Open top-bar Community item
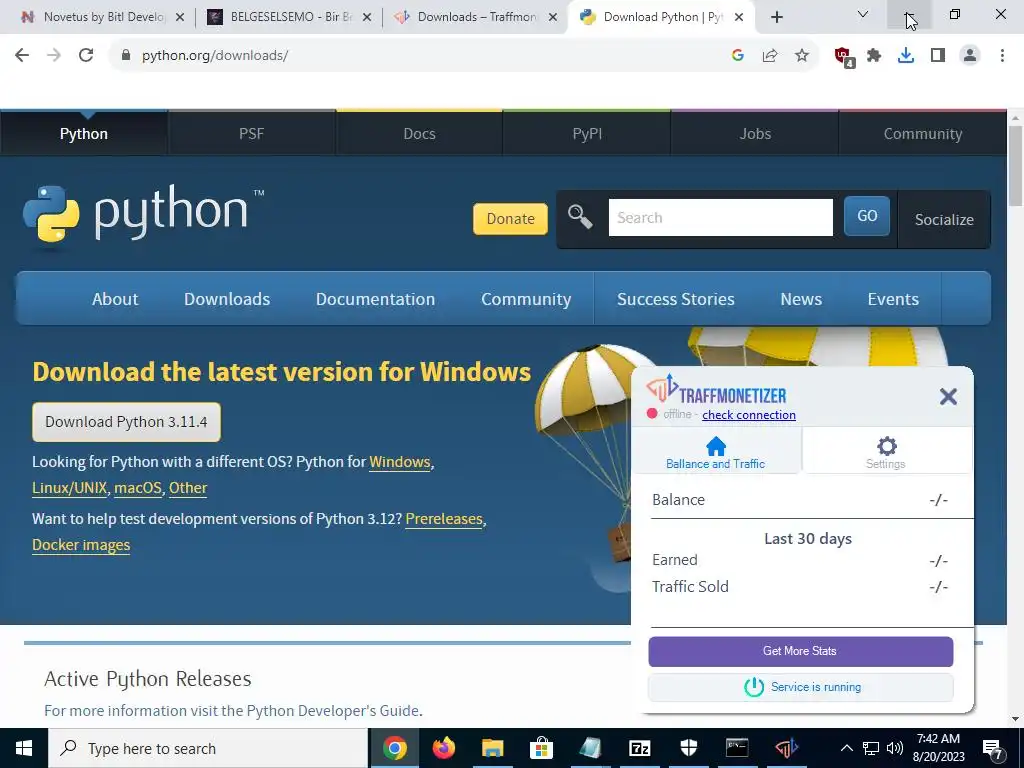Screen dimensions: 1024x768 pos(923,134)
